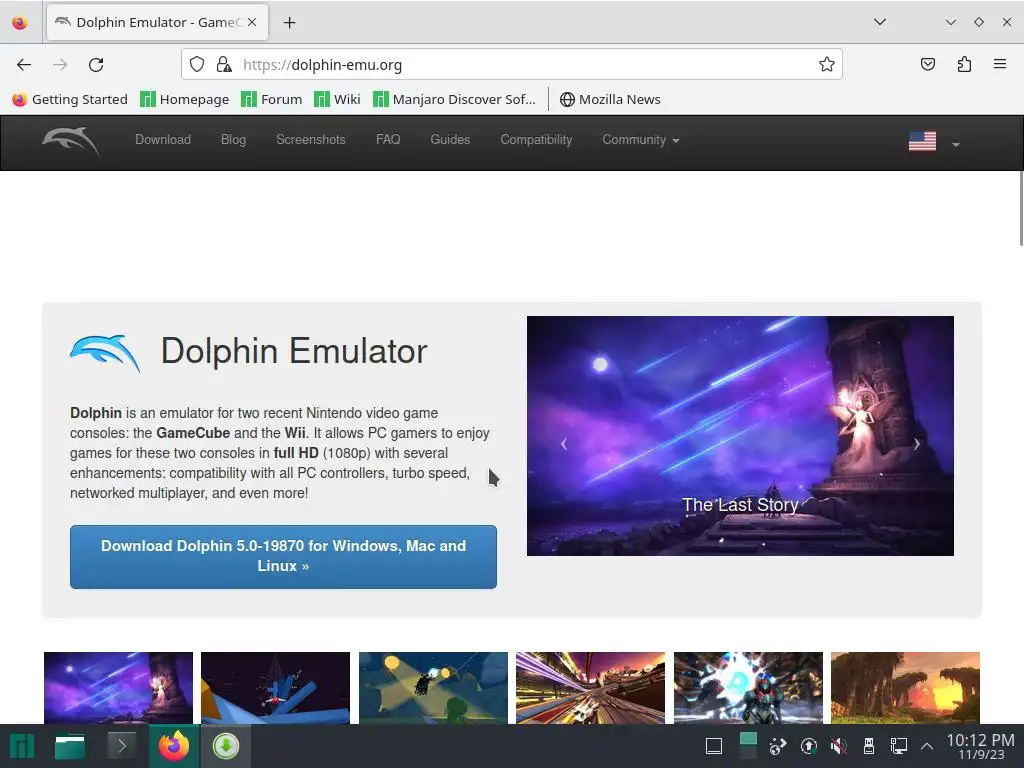
Task: Open the armored character thumbnail
Action: click(x=748, y=688)
